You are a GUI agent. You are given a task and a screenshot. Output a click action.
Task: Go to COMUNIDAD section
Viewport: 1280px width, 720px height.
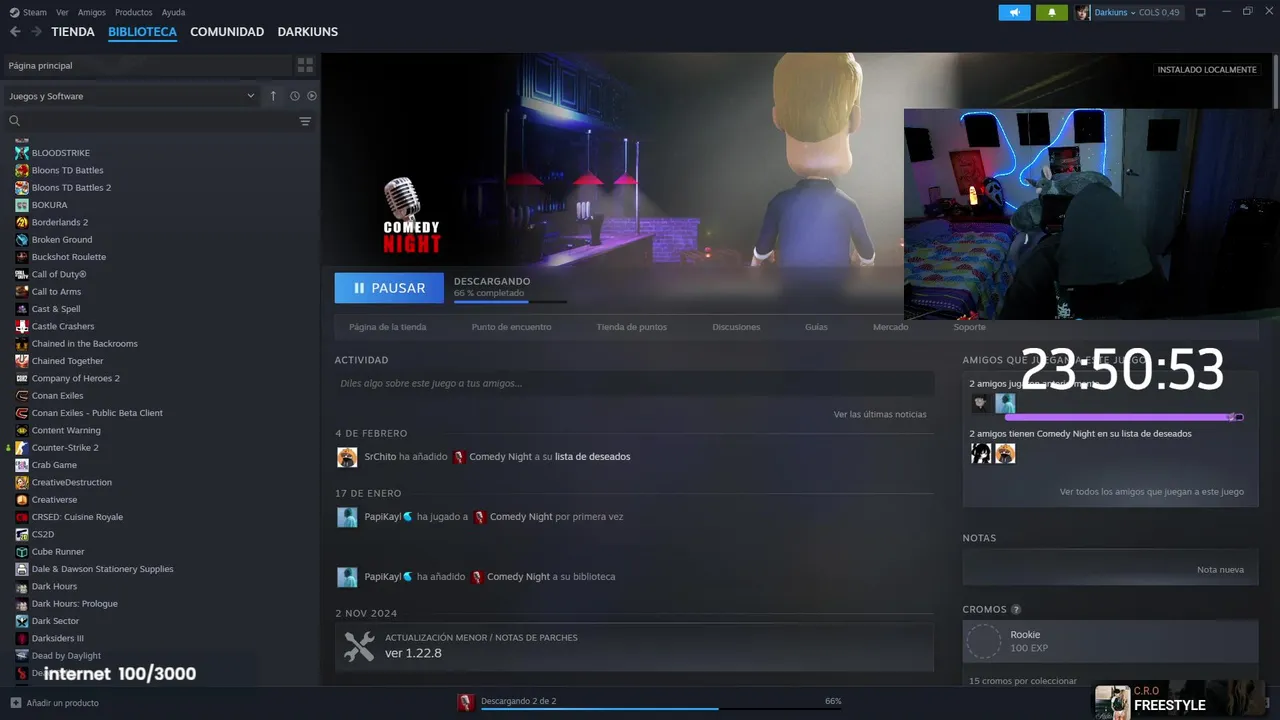pos(227,32)
